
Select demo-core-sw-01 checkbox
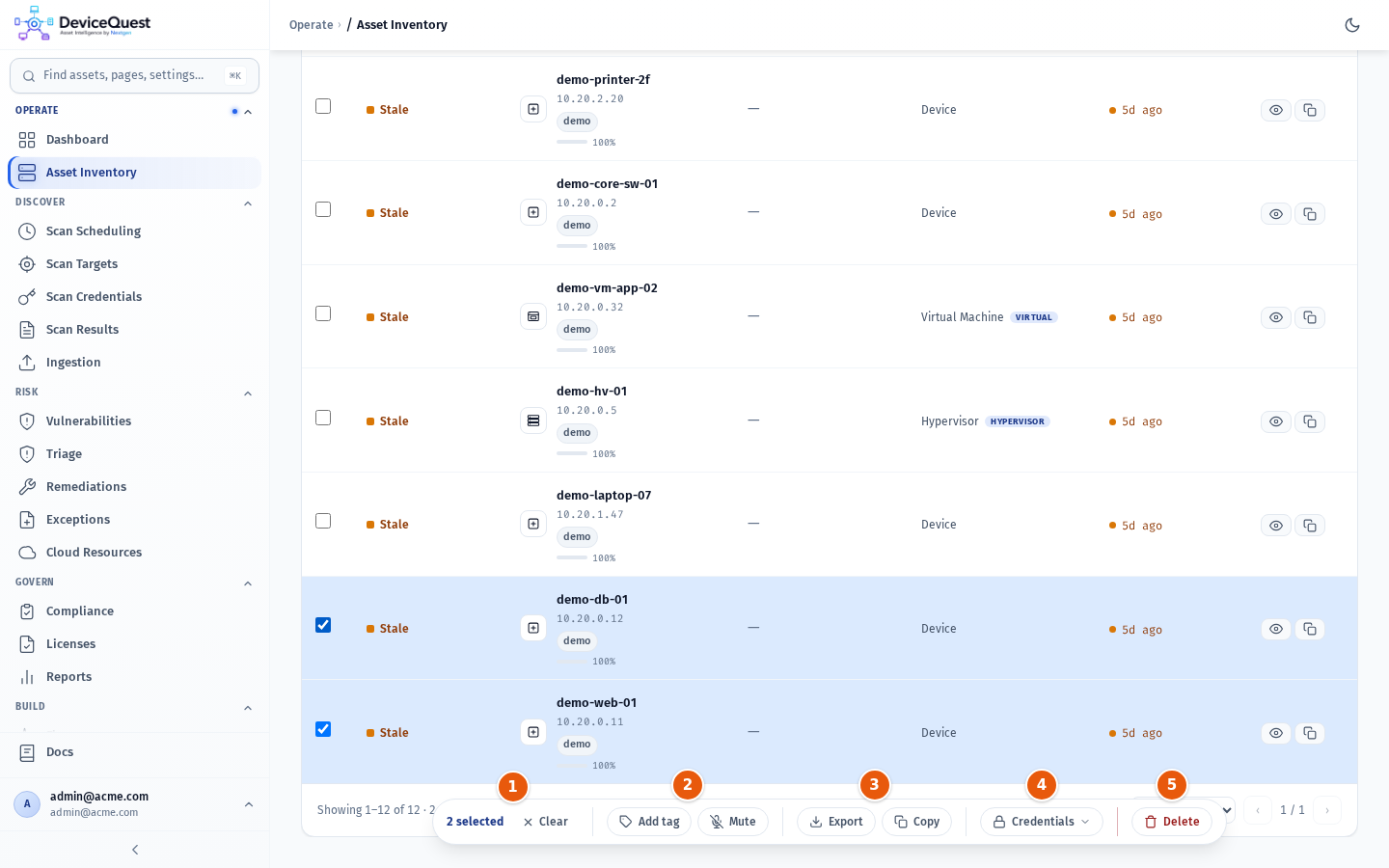[x=323, y=209]
